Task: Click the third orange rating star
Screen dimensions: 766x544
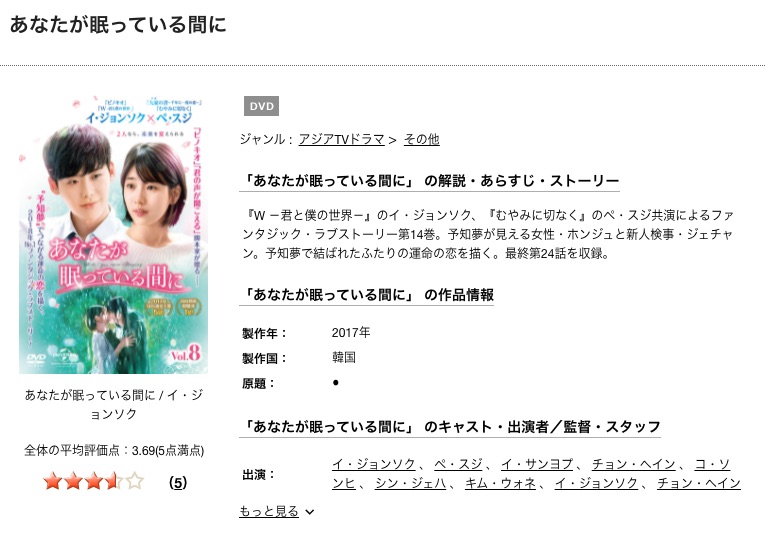Action: (x=94, y=481)
